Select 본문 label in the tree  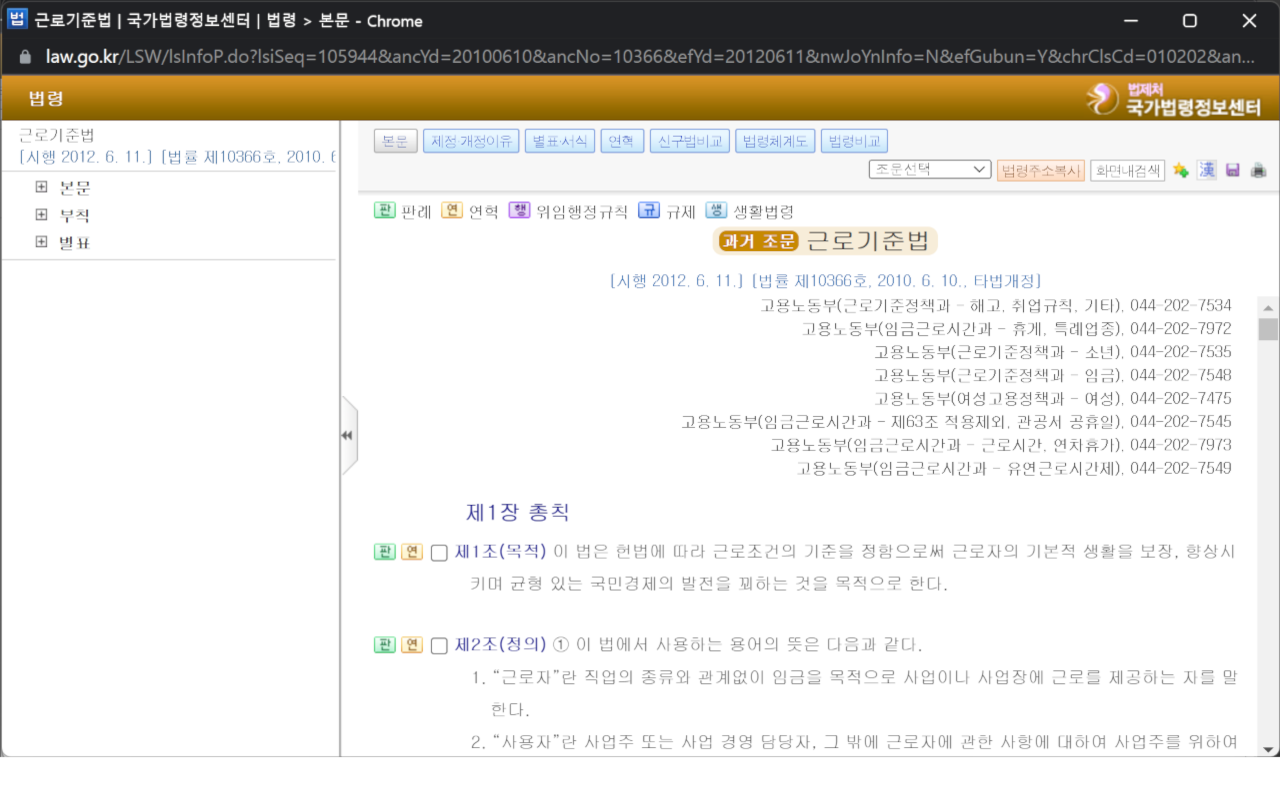(75, 188)
